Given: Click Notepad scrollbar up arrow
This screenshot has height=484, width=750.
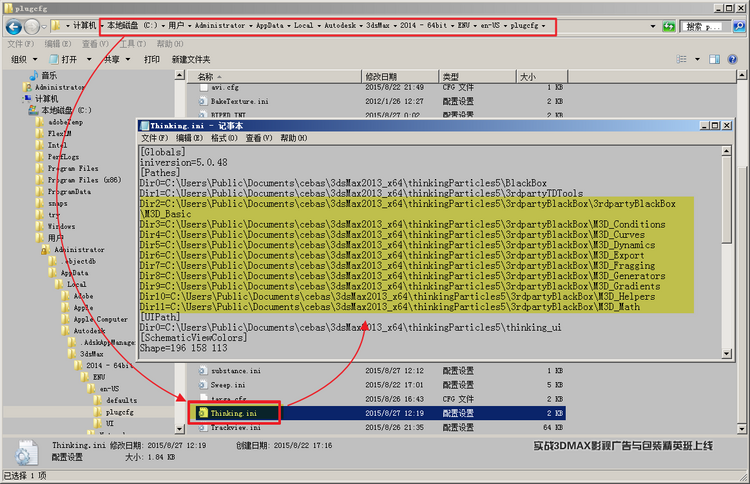Looking at the screenshot, I should [x=727, y=151].
